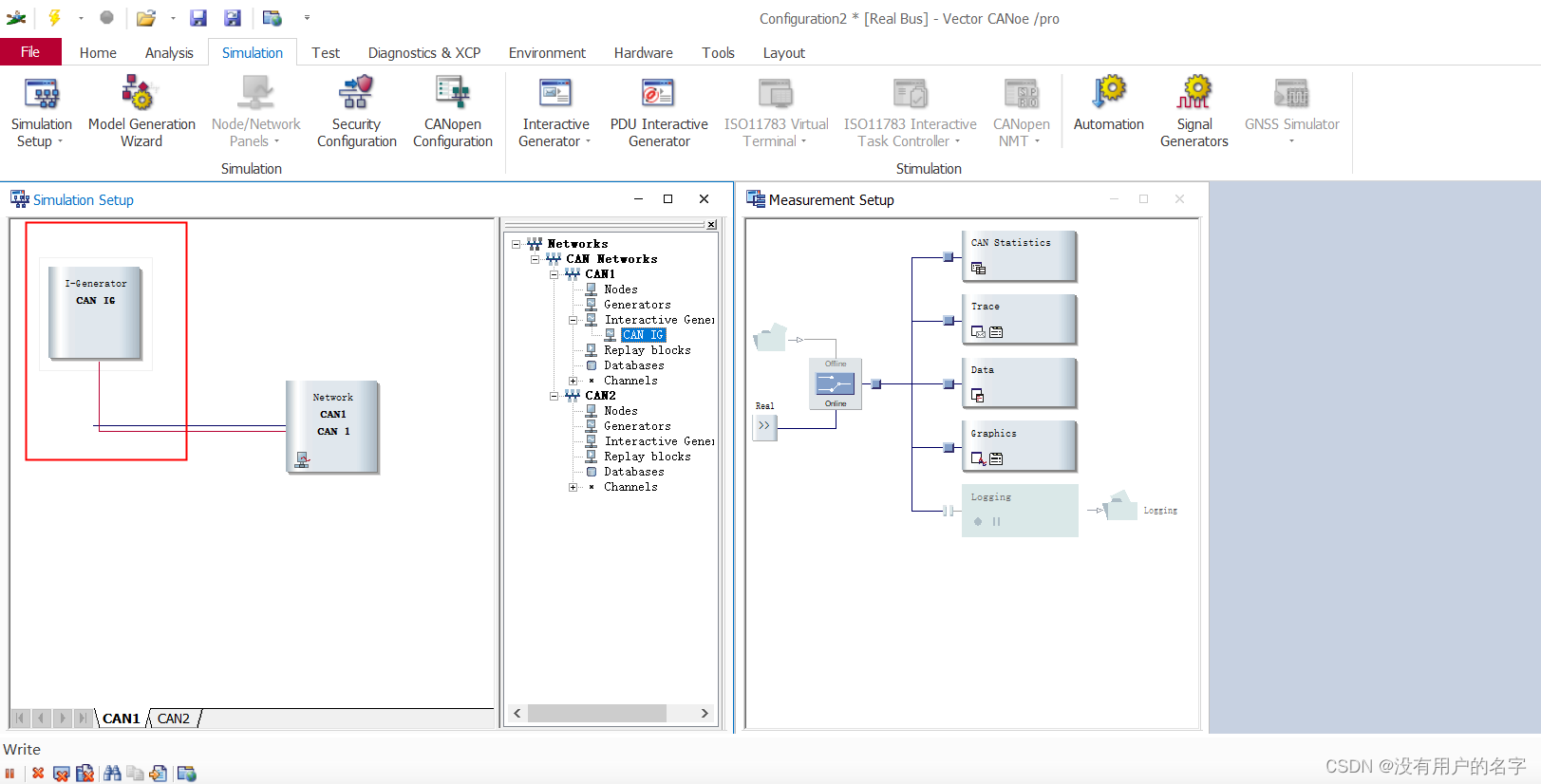The width and height of the screenshot is (1541, 784).
Task: Open the Hardware ribbon tab
Action: (643, 53)
